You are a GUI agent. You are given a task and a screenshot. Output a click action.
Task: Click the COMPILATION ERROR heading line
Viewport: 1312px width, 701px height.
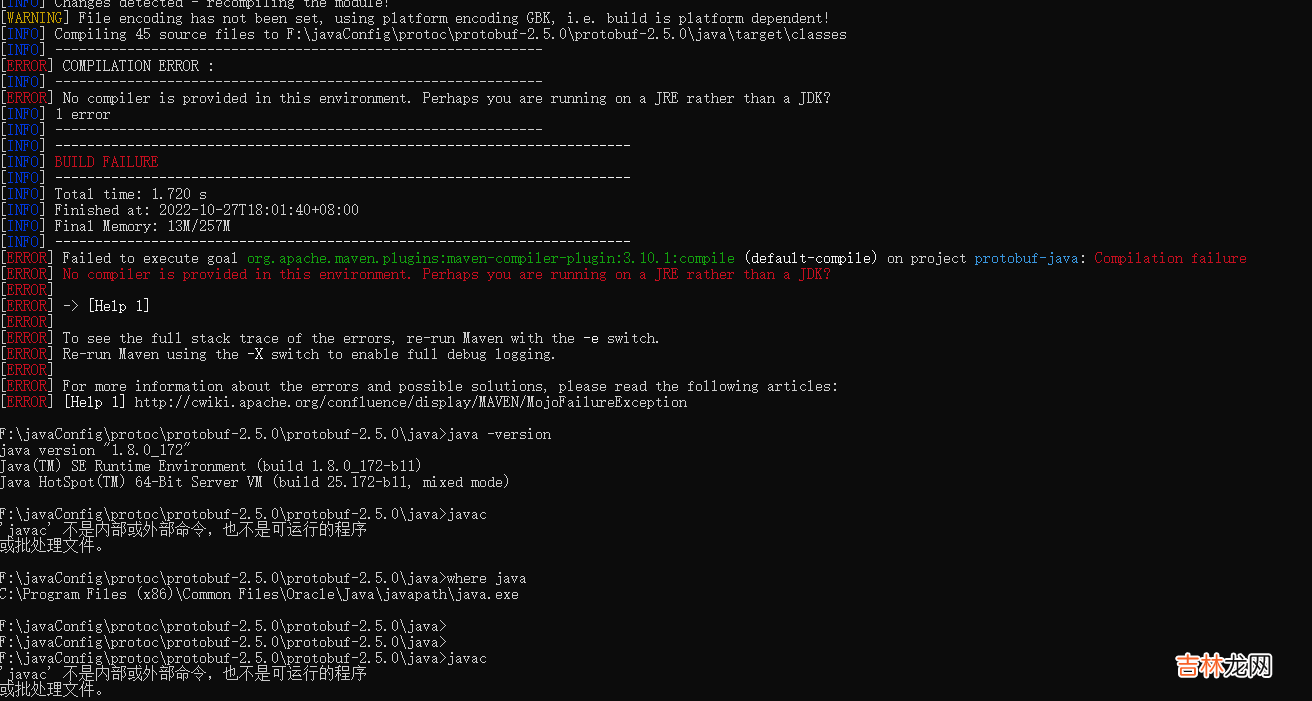[138, 66]
